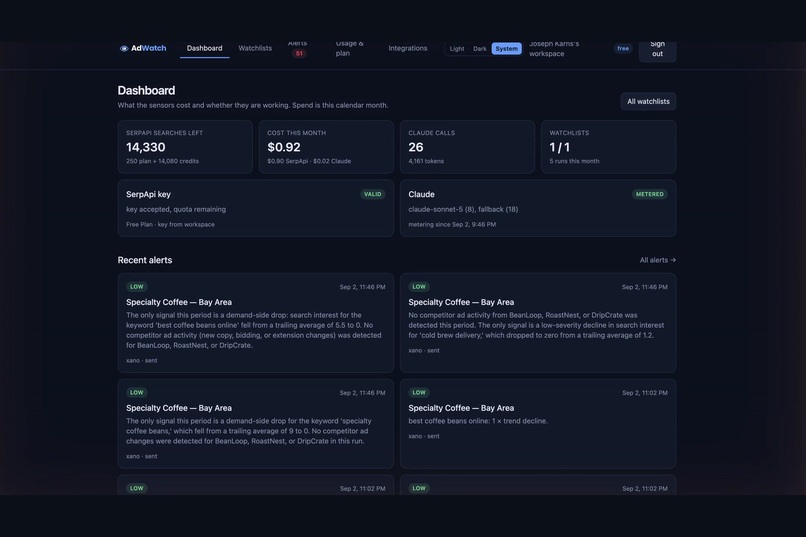Open the Usage & plan tab
Screen dimensions: 806x537
[x=350, y=48]
